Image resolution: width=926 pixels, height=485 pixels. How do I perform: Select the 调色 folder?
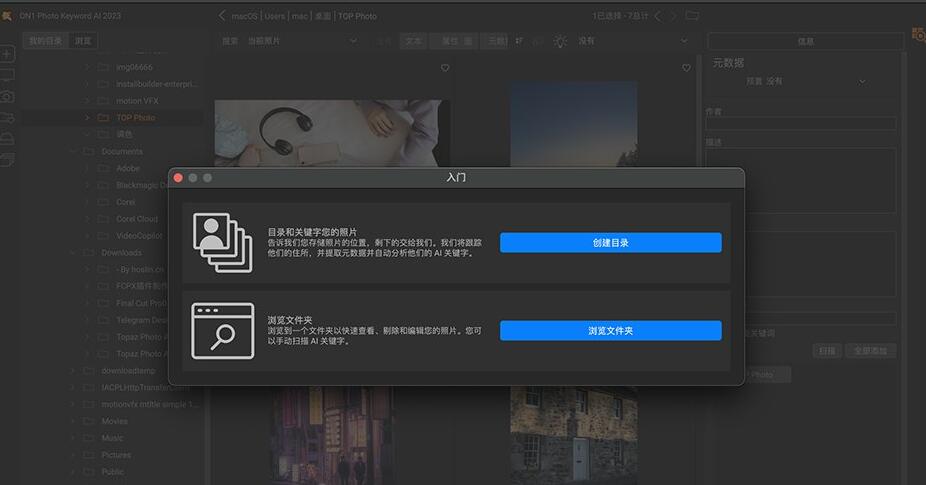click(124, 135)
